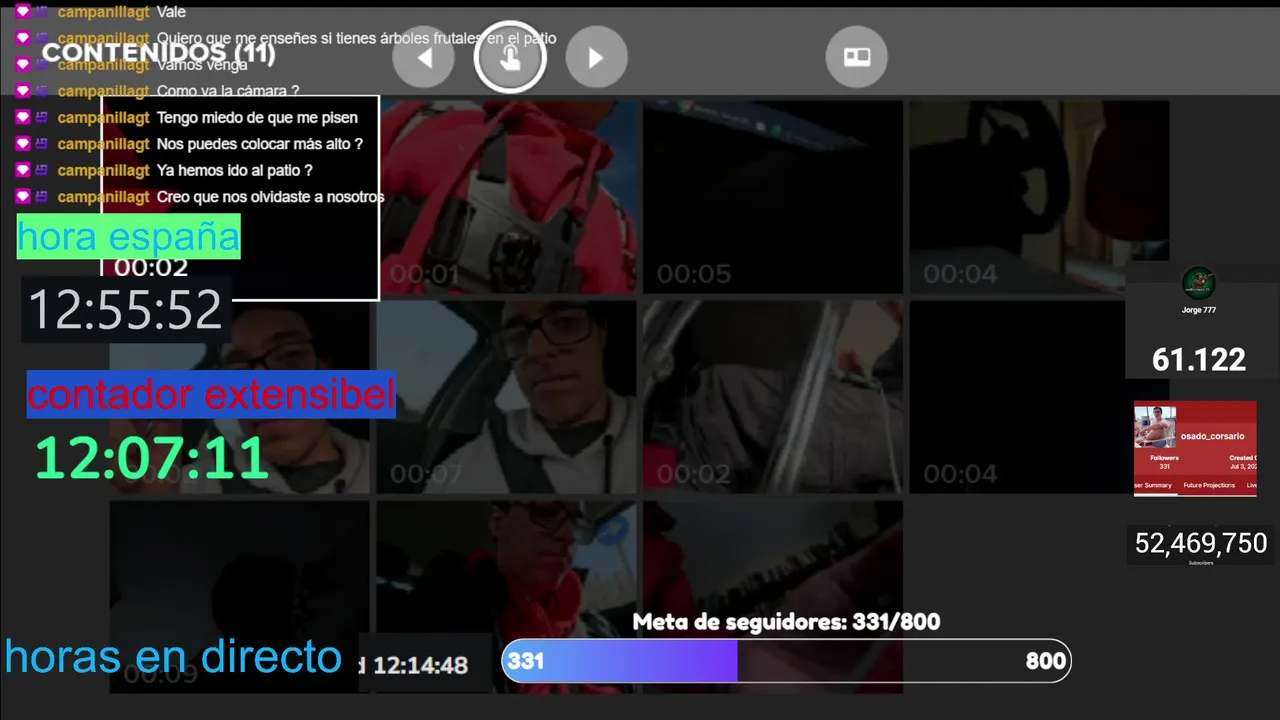
Task: Open the 00:01 red jacket clip
Action: coord(508,197)
